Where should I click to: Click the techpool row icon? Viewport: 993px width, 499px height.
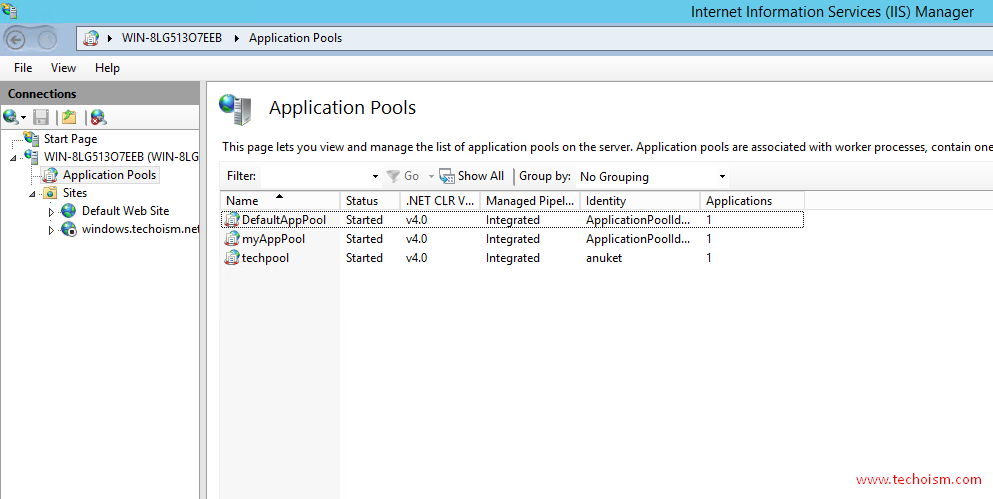point(232,258)
